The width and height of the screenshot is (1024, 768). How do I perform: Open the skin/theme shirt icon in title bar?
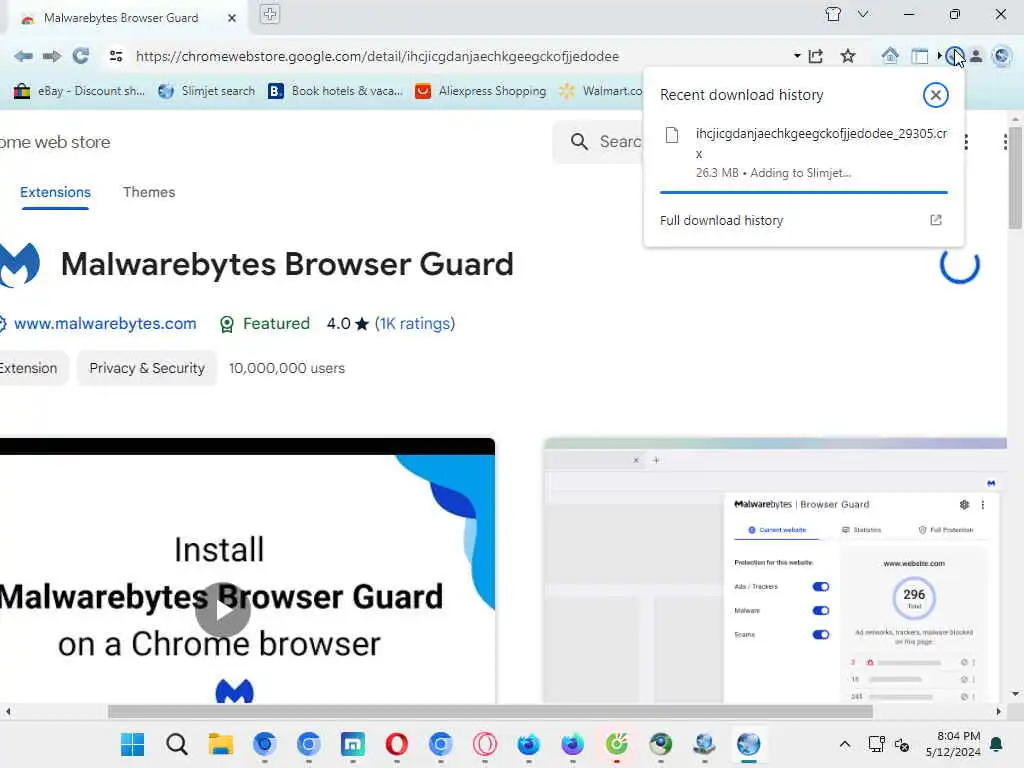point(833,14)
